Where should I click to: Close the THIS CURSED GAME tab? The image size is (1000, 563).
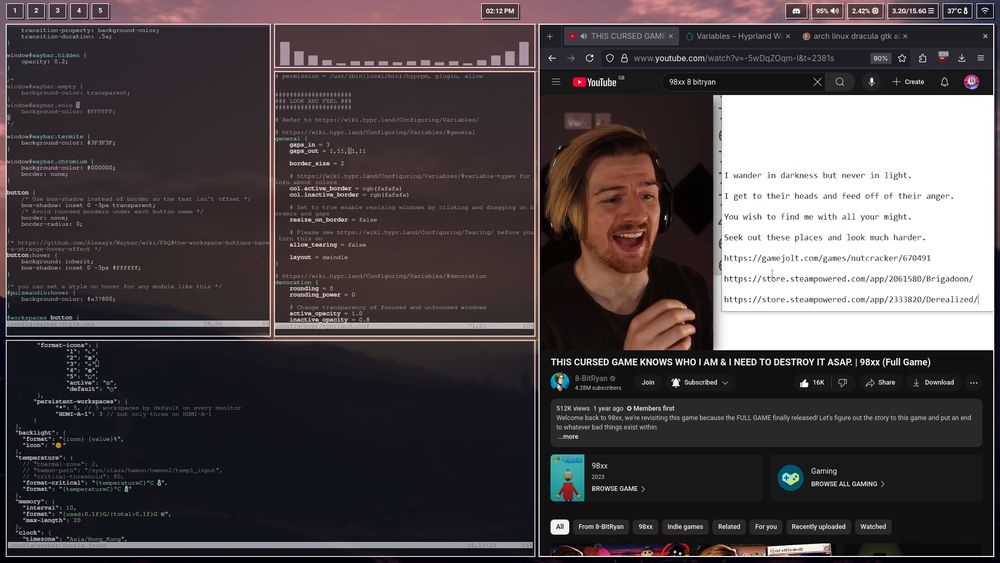point(670,36)
